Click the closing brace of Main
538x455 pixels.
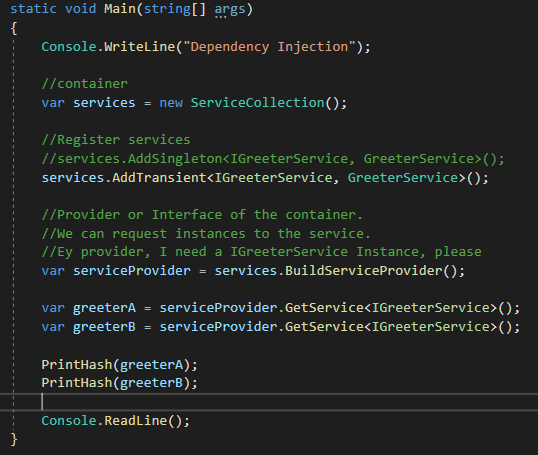14,439
